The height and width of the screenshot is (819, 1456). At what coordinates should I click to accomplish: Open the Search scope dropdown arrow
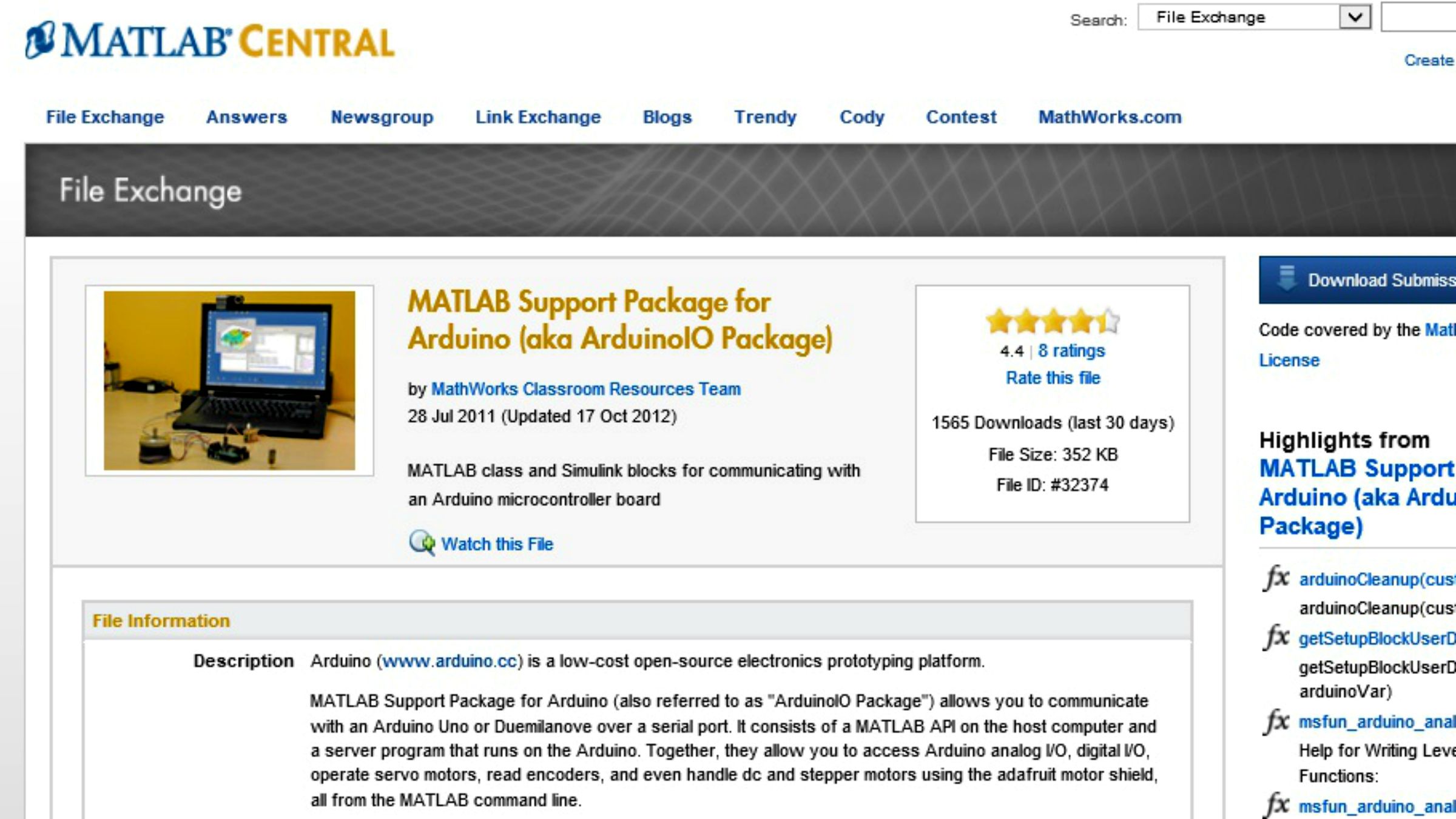1355,17
